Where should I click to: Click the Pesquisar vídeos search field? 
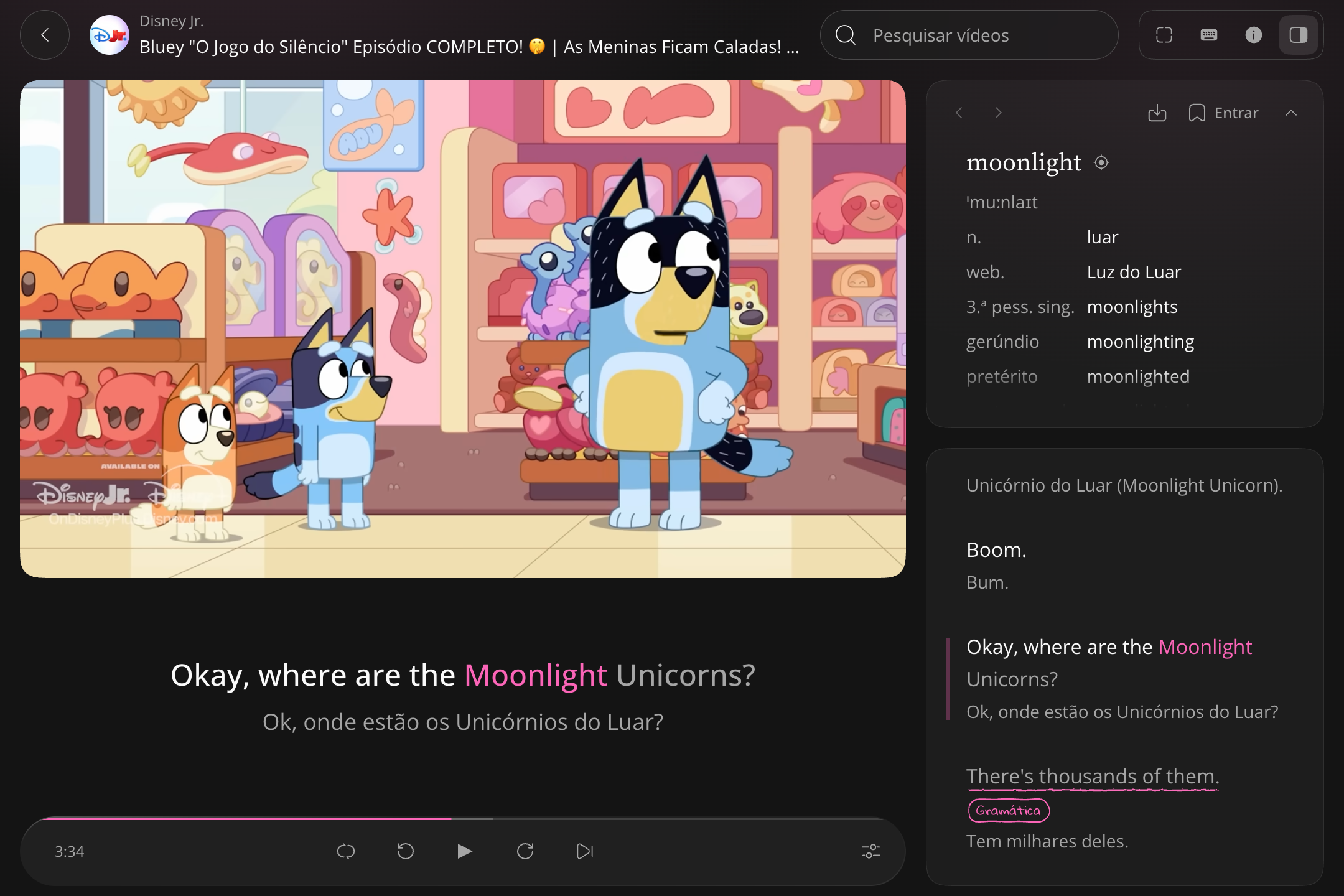click(969, 35)
